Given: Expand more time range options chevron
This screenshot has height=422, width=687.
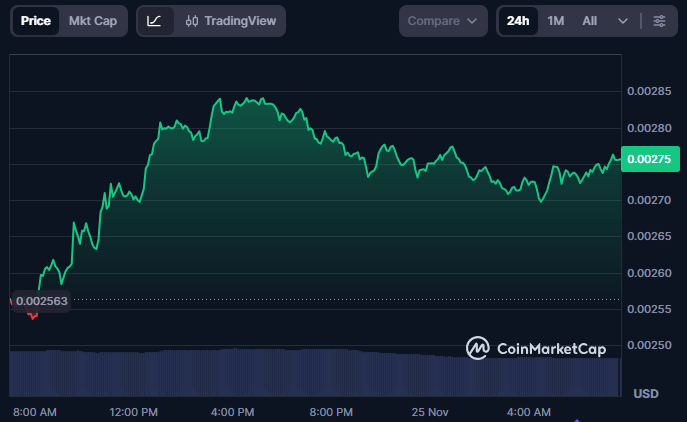Looking at the screenshot, I should tap(623, 21).
